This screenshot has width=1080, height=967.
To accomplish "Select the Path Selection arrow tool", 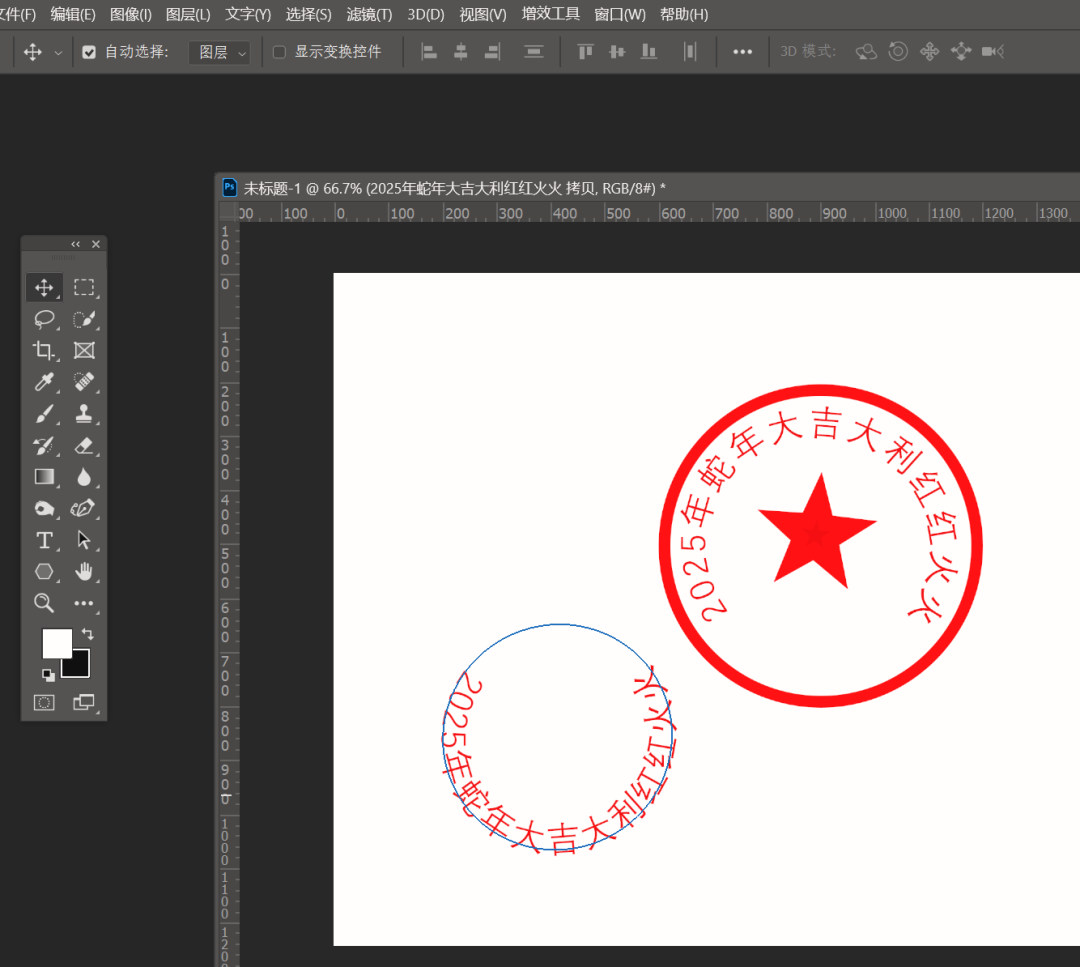I will click(84, 540).
